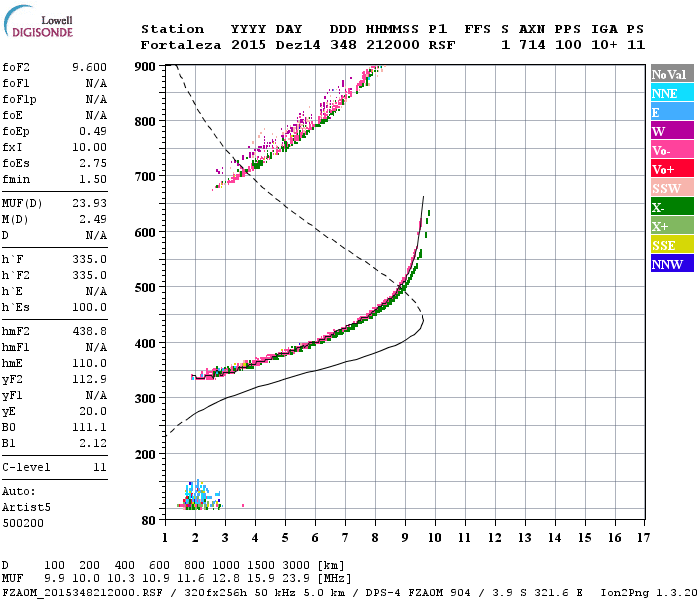Click the 17 MHz frequency axis label

[x=643, y=538]
